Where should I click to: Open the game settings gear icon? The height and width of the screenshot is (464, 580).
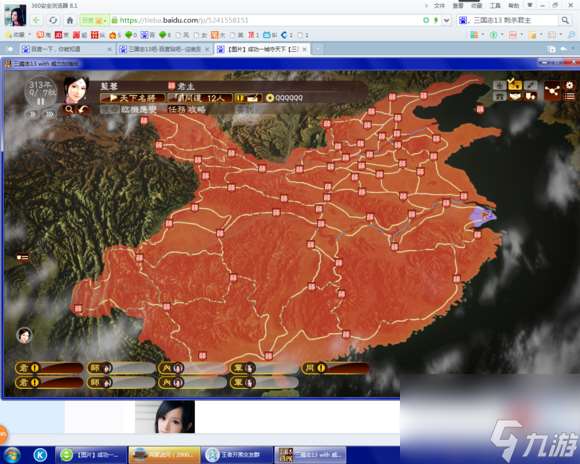coord(569,85)
